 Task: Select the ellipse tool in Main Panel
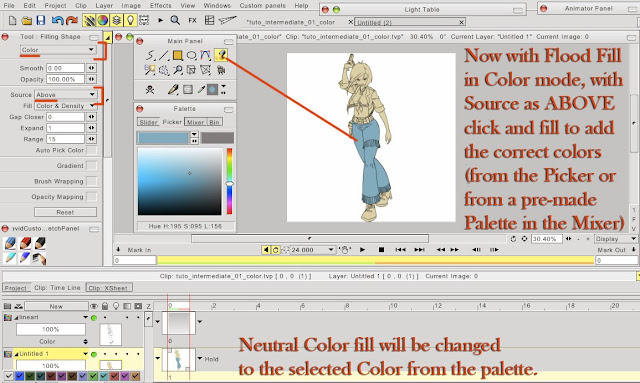pos(191,55)
